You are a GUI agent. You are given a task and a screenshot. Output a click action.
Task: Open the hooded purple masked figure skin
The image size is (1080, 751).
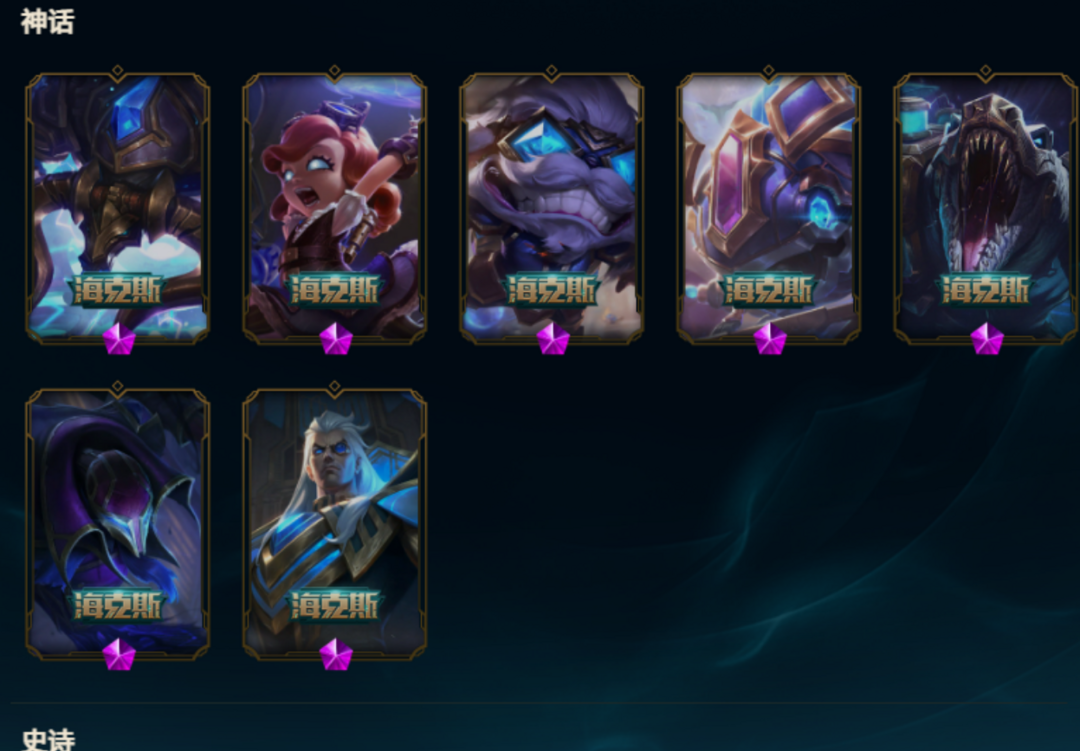[x=118, y=524]
